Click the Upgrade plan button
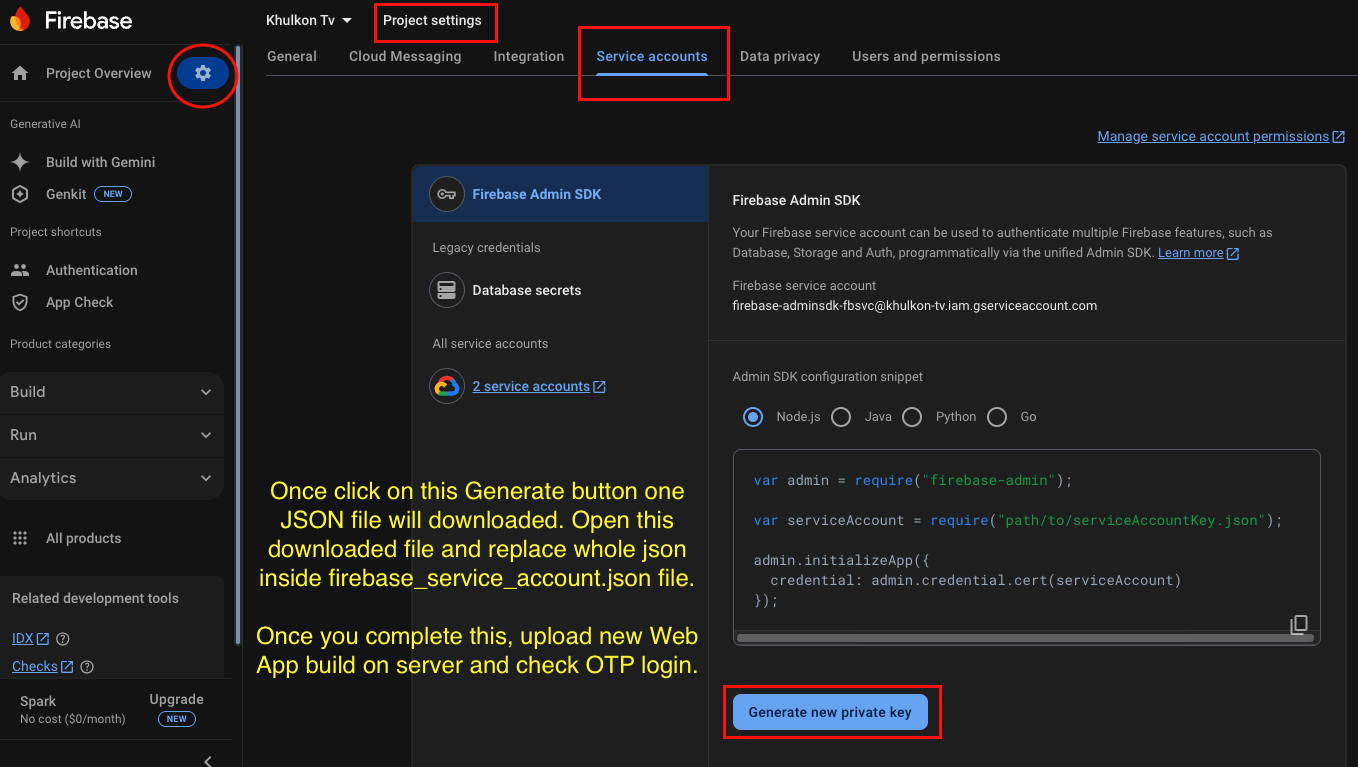 tap(176, 709)
